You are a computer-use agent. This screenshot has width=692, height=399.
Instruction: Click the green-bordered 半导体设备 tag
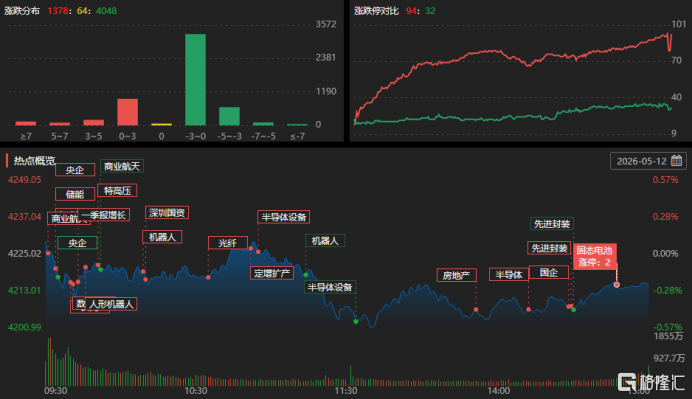(x=330, y=287)
